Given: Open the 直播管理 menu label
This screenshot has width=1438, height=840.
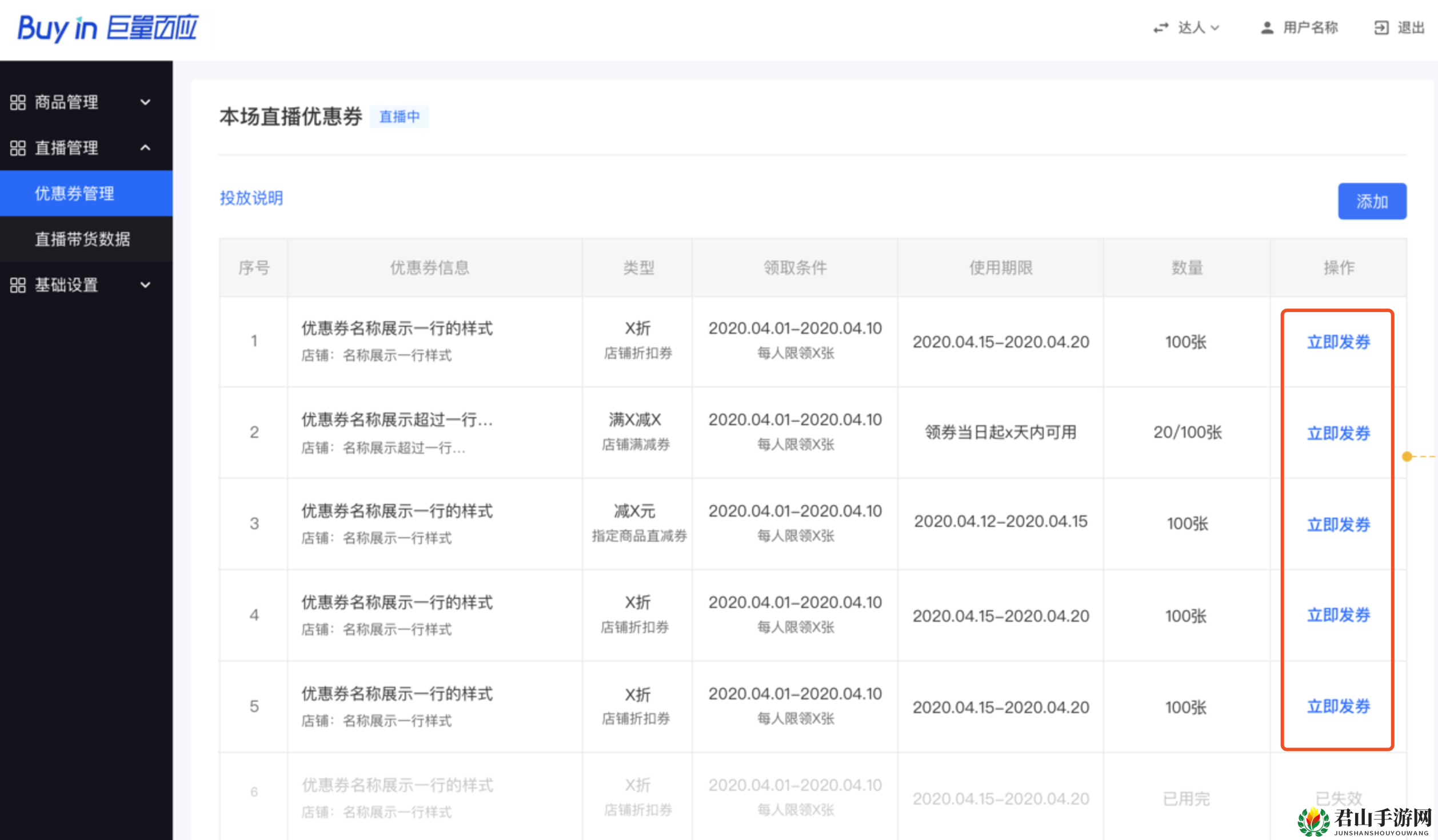Looking at the screenshot, I should coord(66,148).
